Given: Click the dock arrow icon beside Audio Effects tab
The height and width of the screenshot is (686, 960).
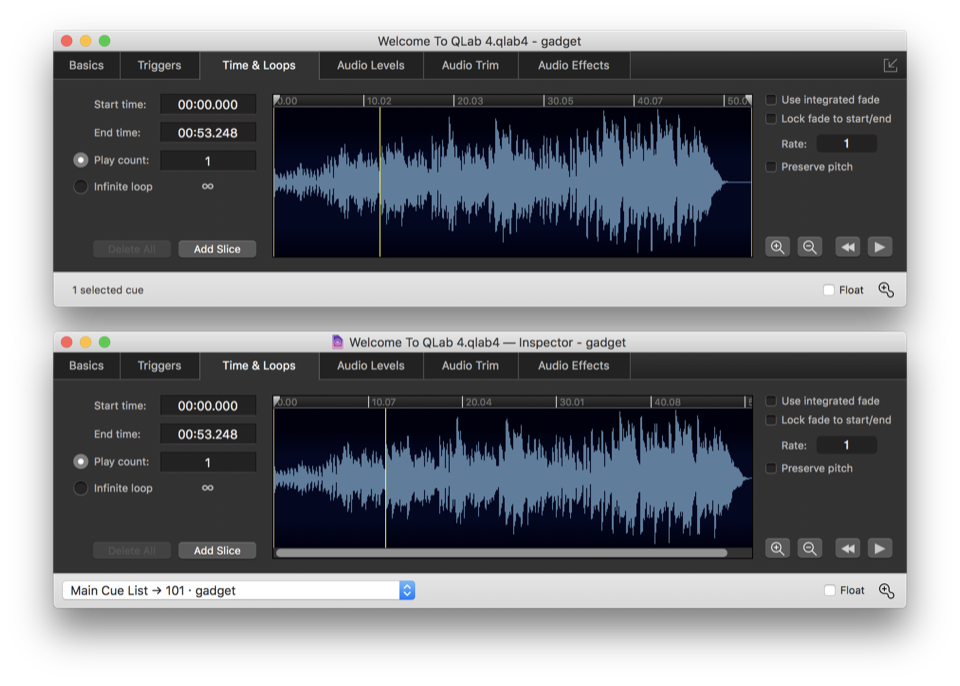Looking at the screenshot, I should [x=890, y=65].
